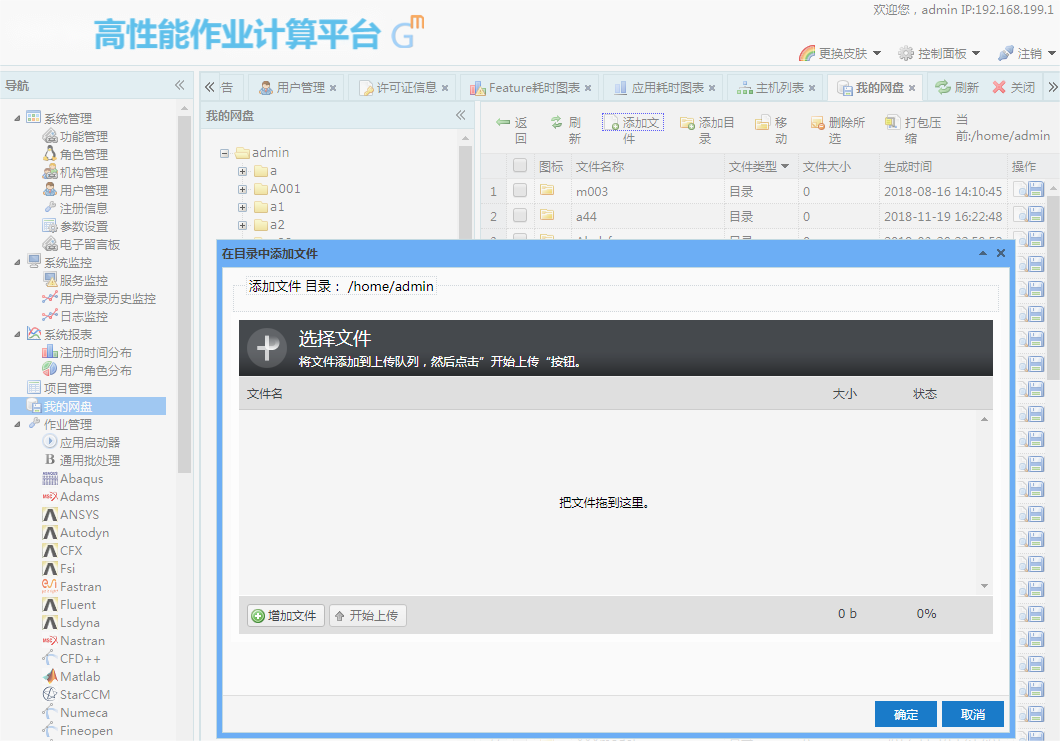Click the 返回 toolbar icon
The image size is (1060, 741).
[x=503, y=122]
